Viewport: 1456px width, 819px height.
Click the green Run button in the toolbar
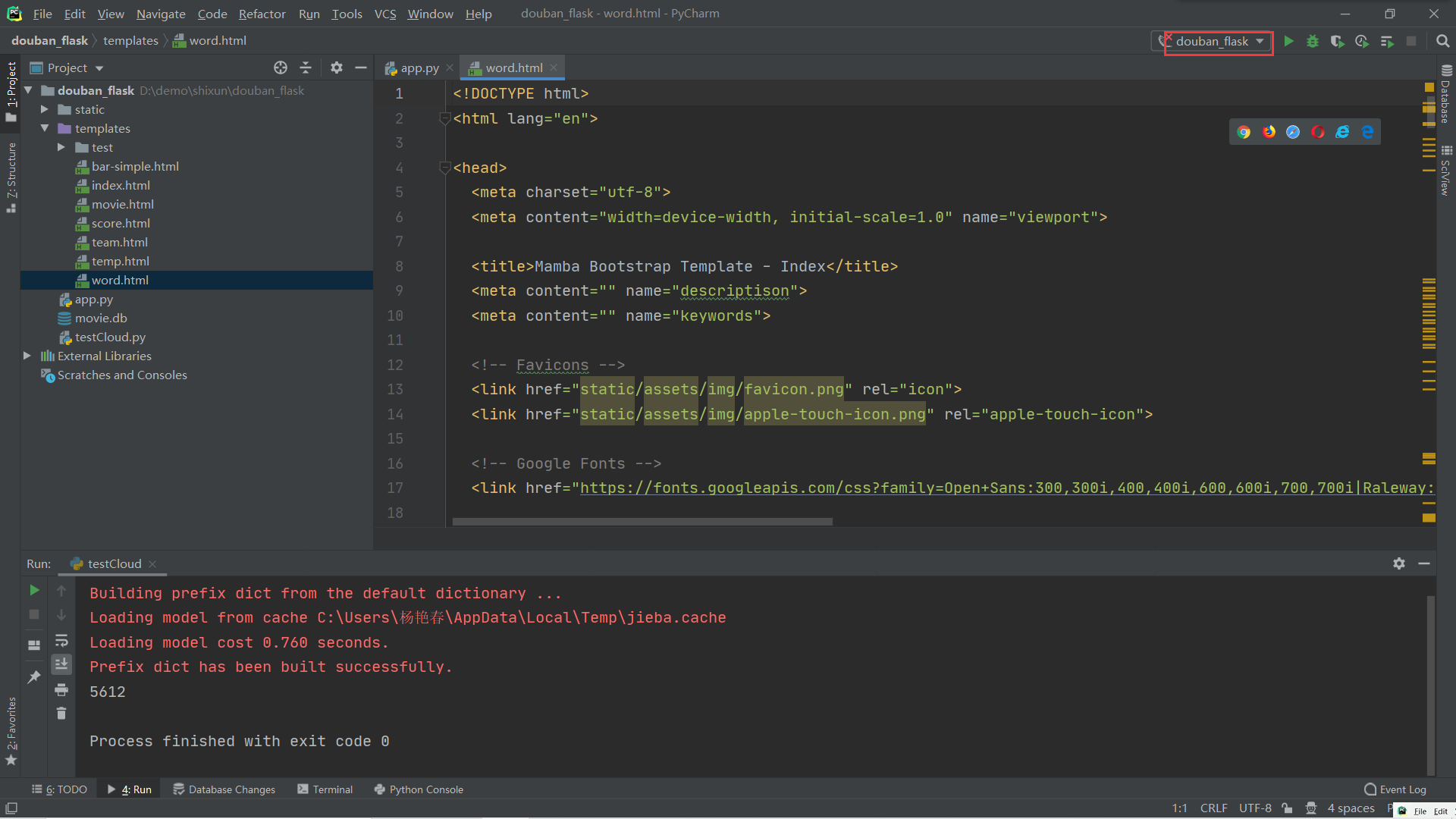click(x=1288, y=42)
